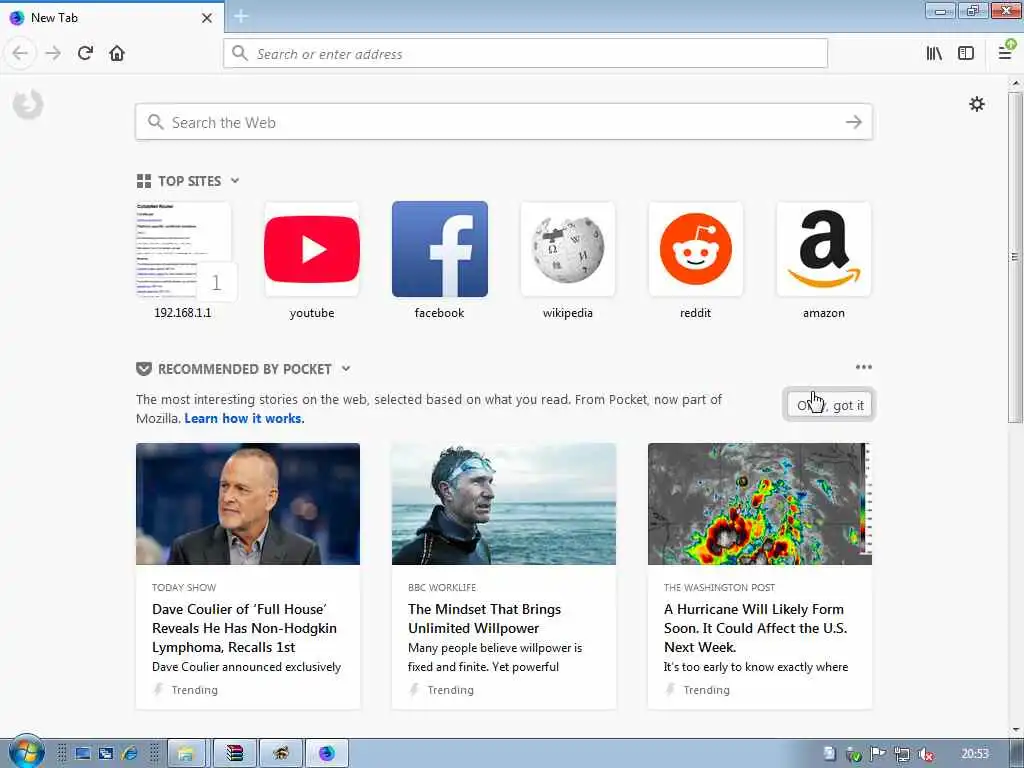The image size is (1024, 768).
Task: Open new tab settings with the gear icon
Action: point(976,104)
